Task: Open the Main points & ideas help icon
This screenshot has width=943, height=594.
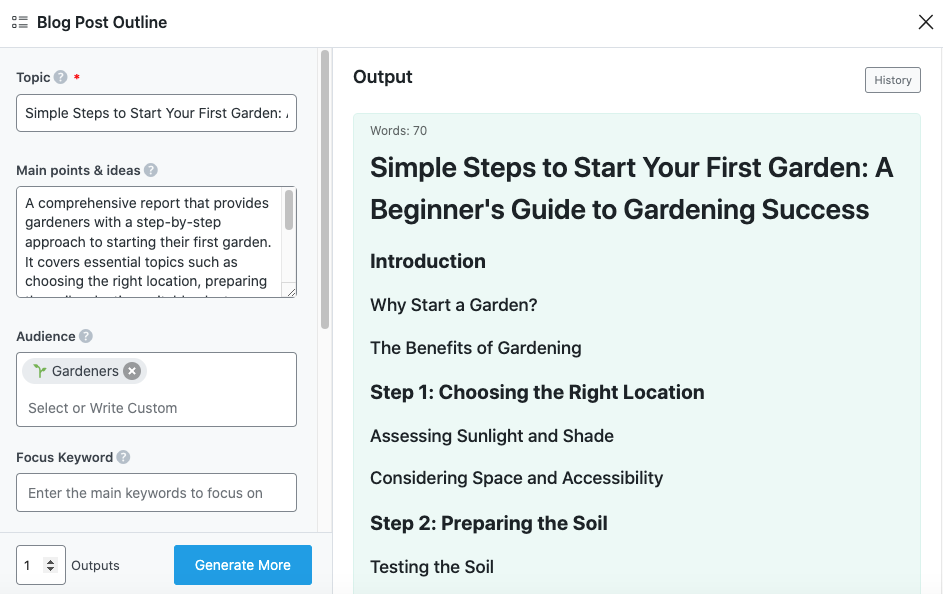Action: point(150,170)
